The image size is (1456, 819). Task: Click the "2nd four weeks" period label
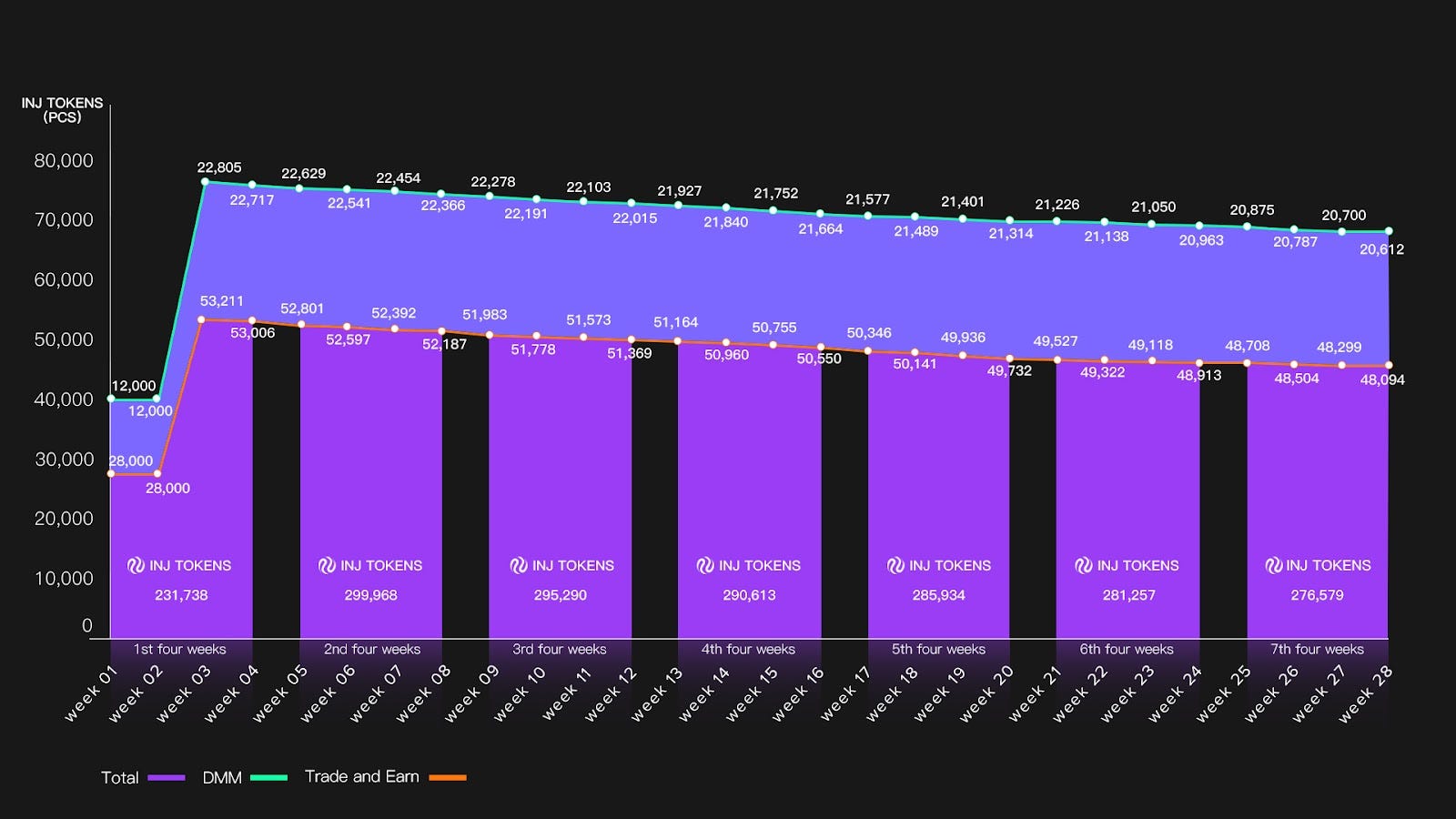(372, 649)
